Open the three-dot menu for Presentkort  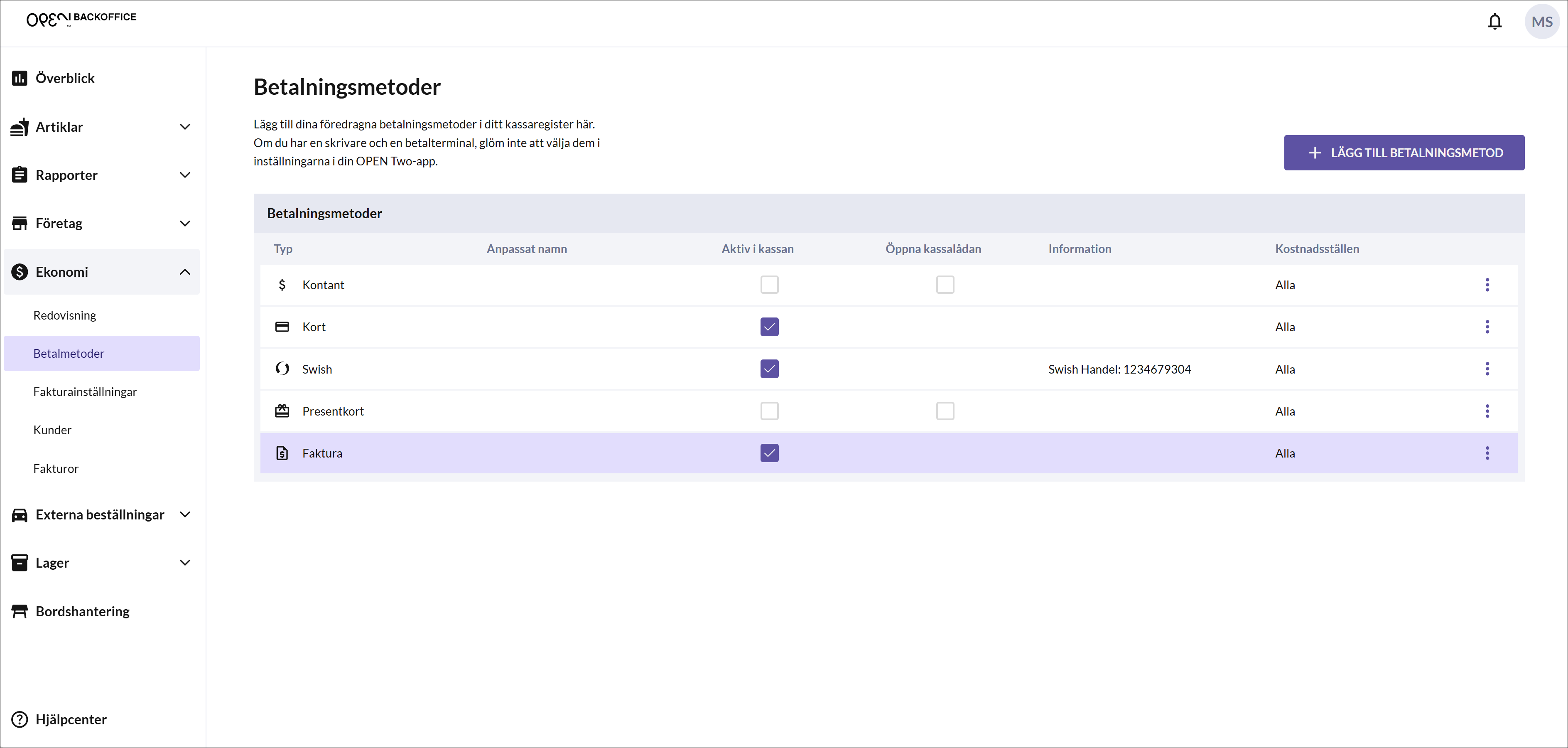pos(1487,411)
